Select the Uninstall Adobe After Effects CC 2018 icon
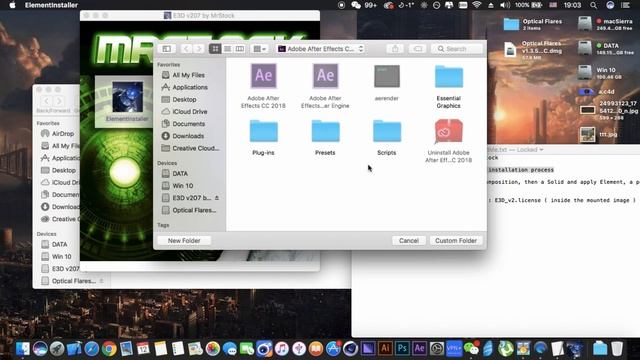 (x=449, y=131)
